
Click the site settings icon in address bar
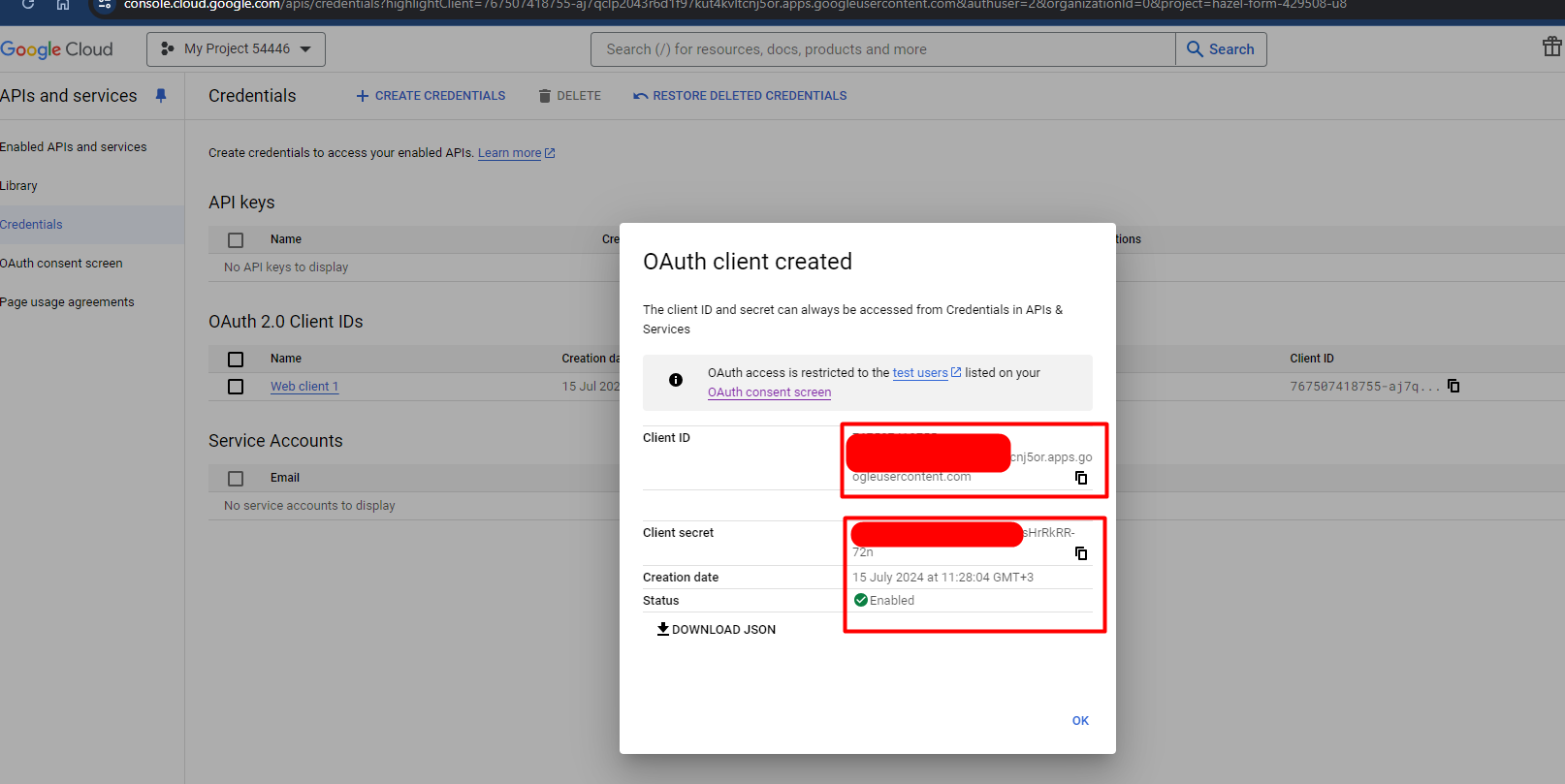[x=105, y=5]
